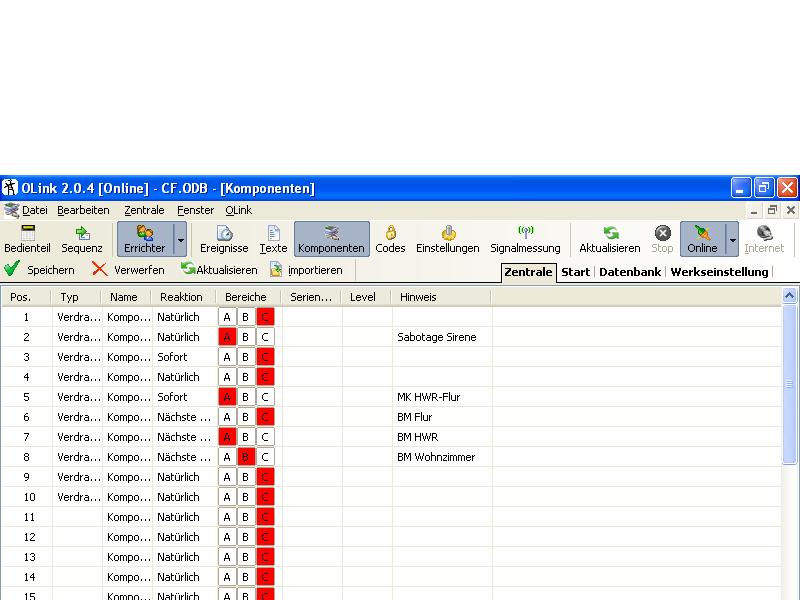Click the Speichern button

coord(40,270)
